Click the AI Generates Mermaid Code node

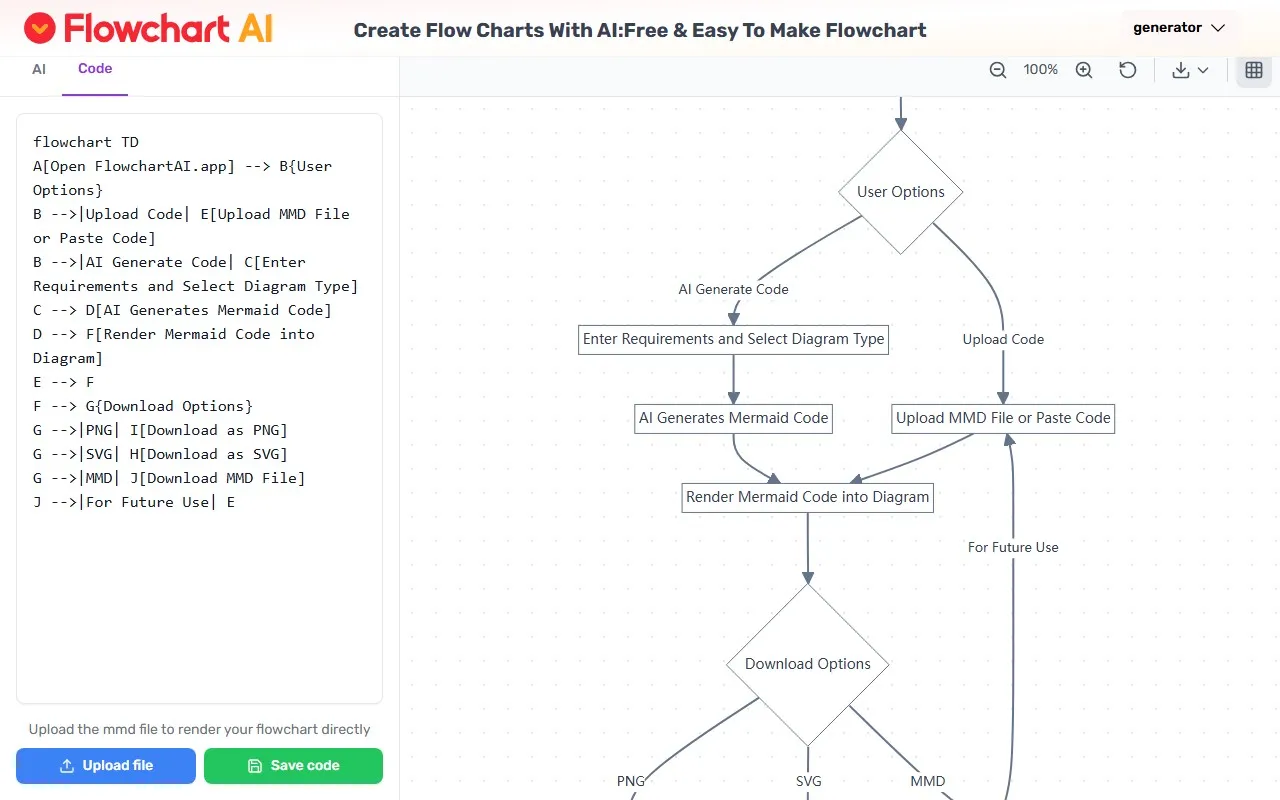click(x=734, y=418)
